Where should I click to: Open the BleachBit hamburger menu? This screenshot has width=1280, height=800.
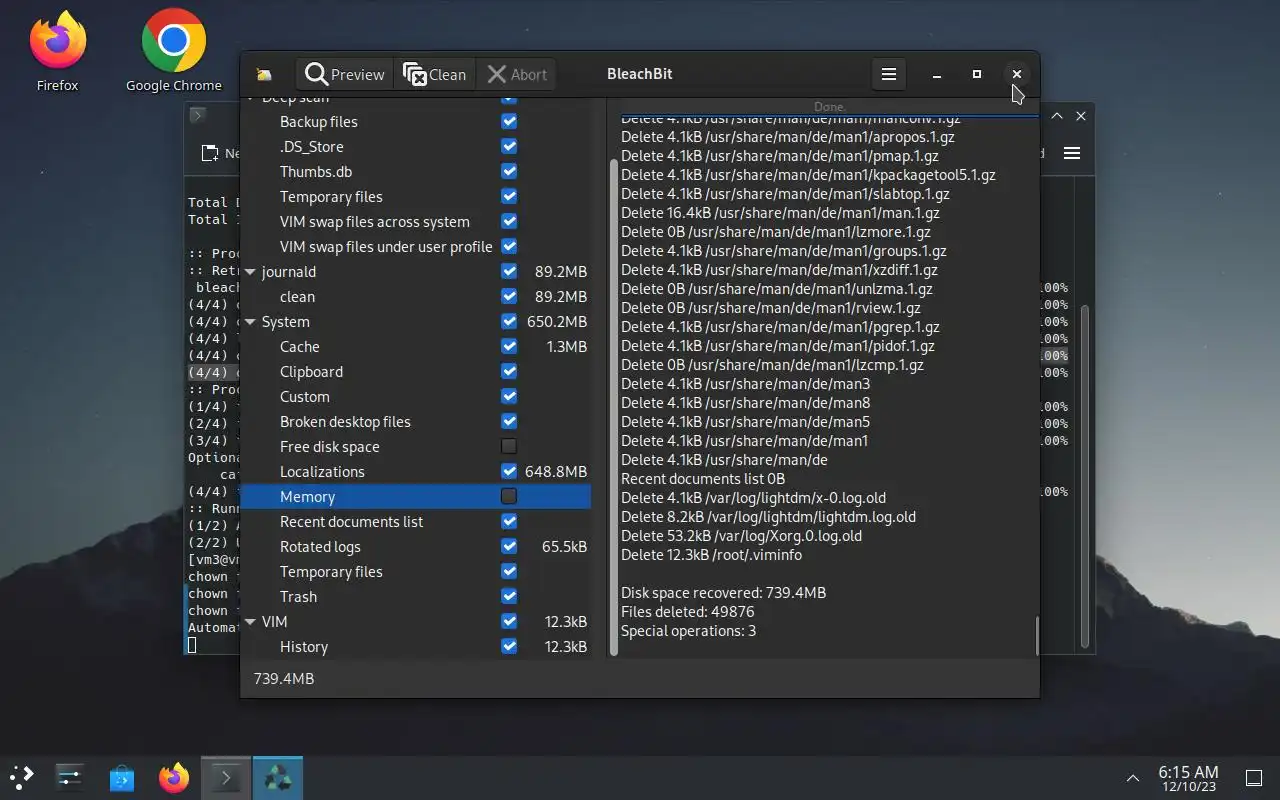888,74
